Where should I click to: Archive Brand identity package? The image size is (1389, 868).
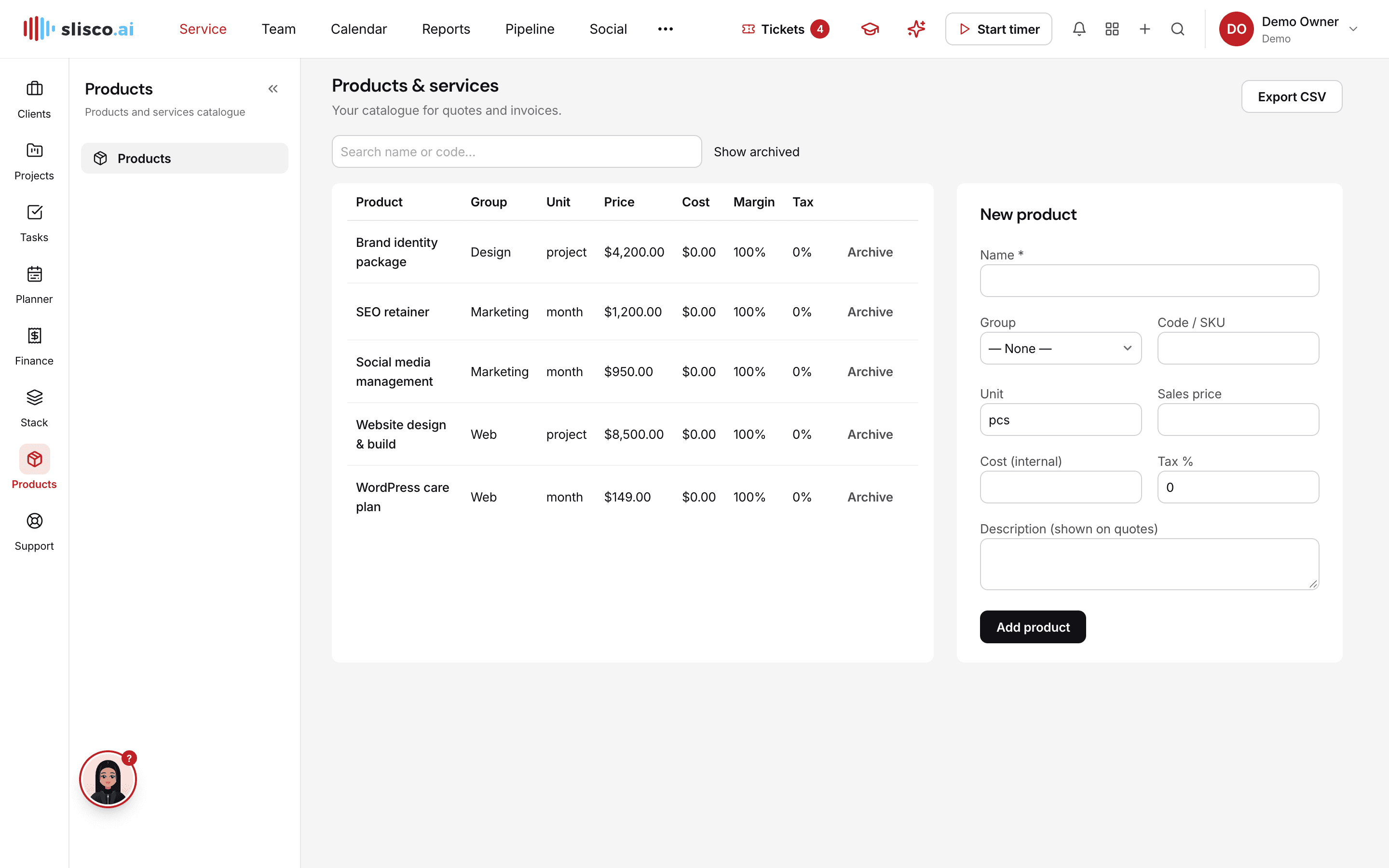(x=870, y=252)
